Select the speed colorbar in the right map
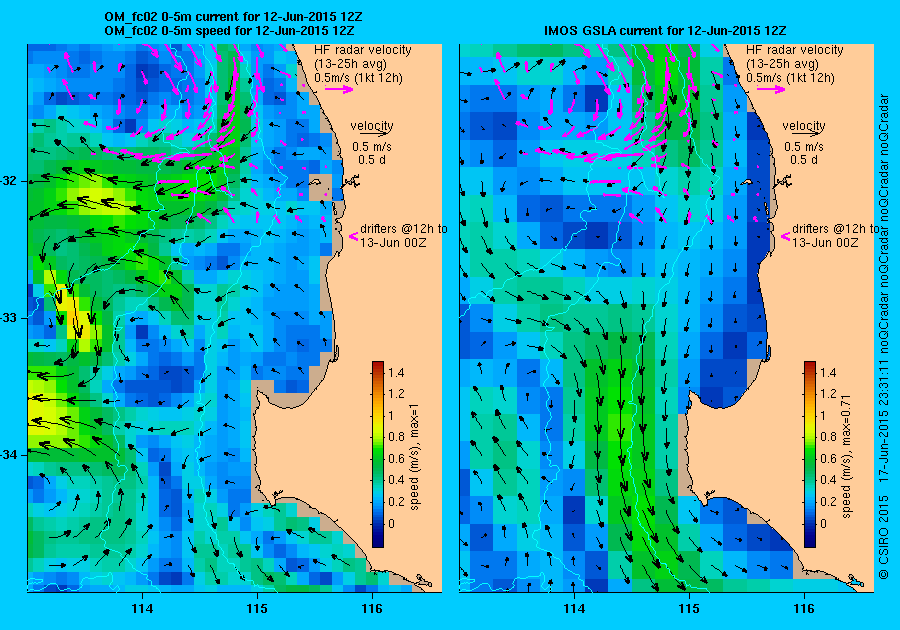900x630 pixels. coord(810,454)
